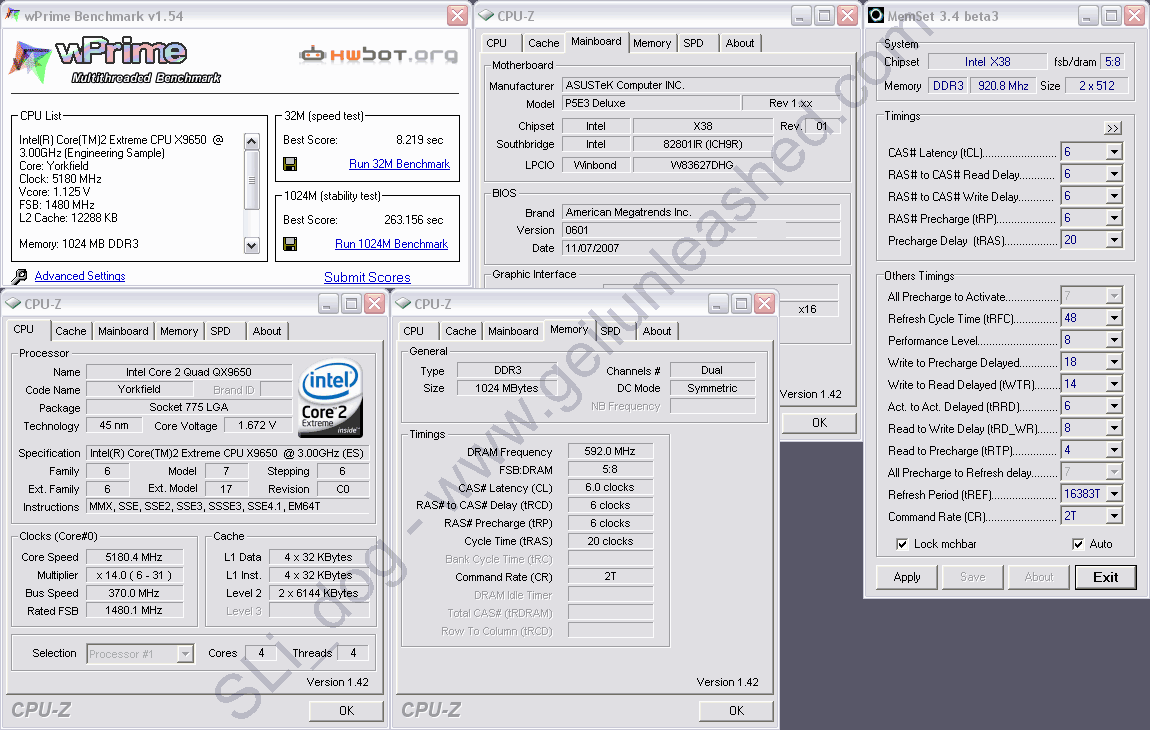Click the DRAM Frequency 592.0 MHz field
The width and height of the screenshot is (1150, 730).
pyautogui.click(x=609, y=451)
